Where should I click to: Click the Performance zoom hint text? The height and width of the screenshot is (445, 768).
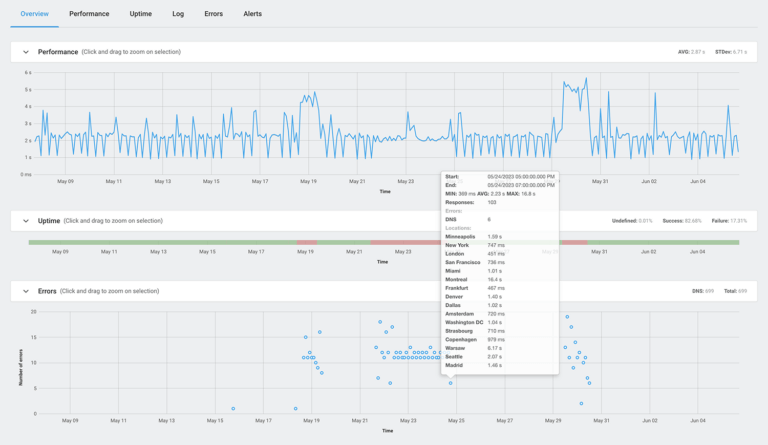click(131, 52)
